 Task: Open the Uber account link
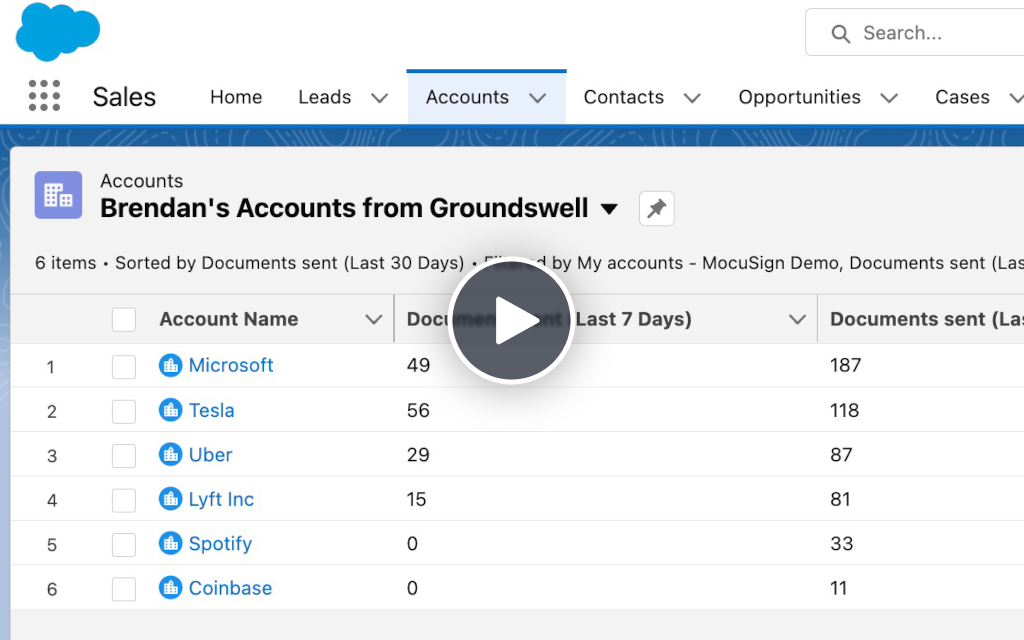pyautogui.click(x=210, y=455)
